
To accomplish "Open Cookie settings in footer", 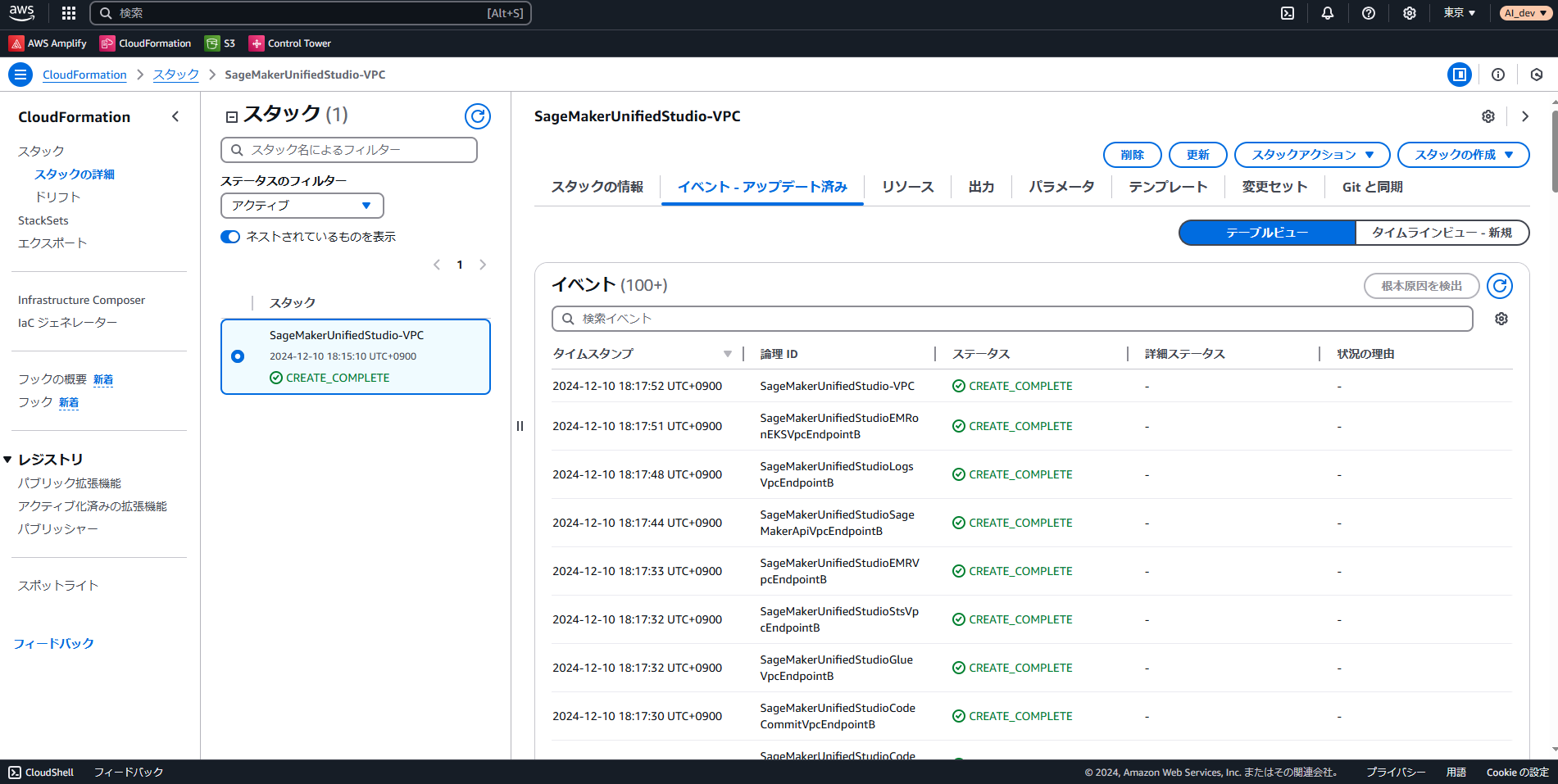I will tap(1518, 773).
